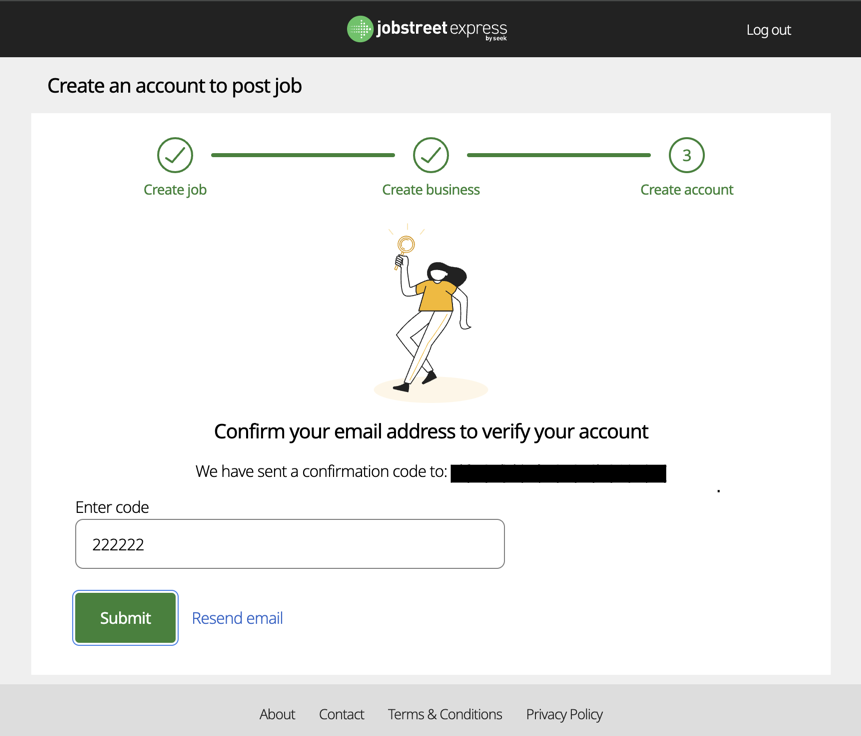Screen dimensions: 861x736
Task: Select the Create business step label
Action: click(431, 190)
